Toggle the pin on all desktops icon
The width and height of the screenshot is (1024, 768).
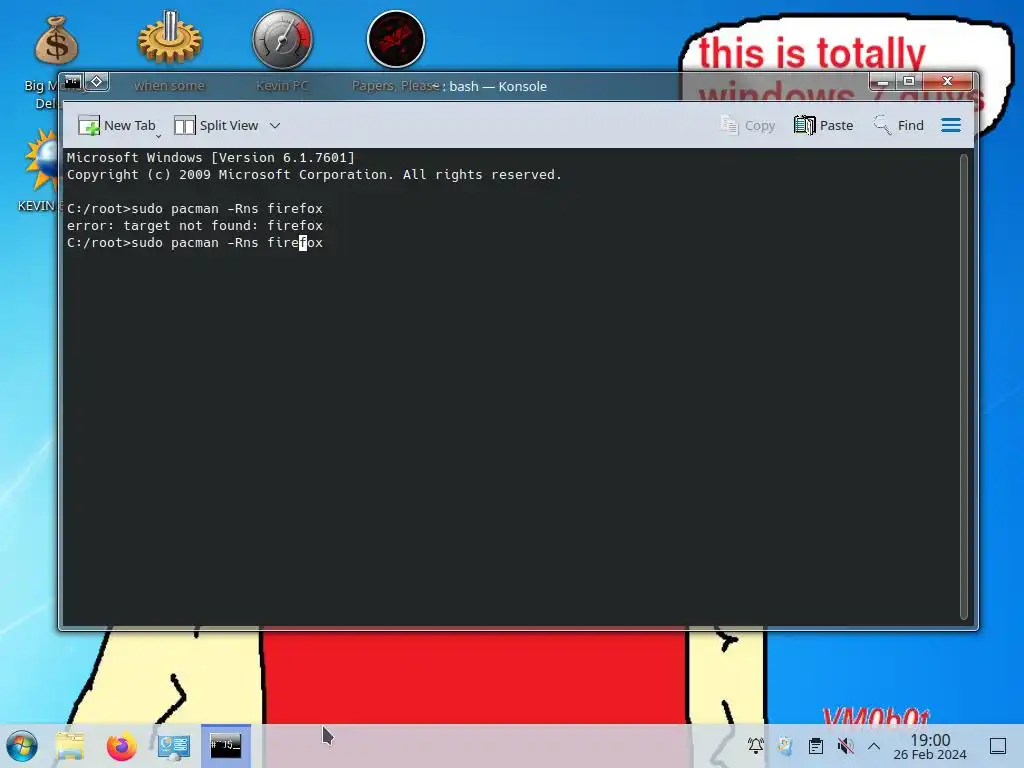click(x=97, y=82)
